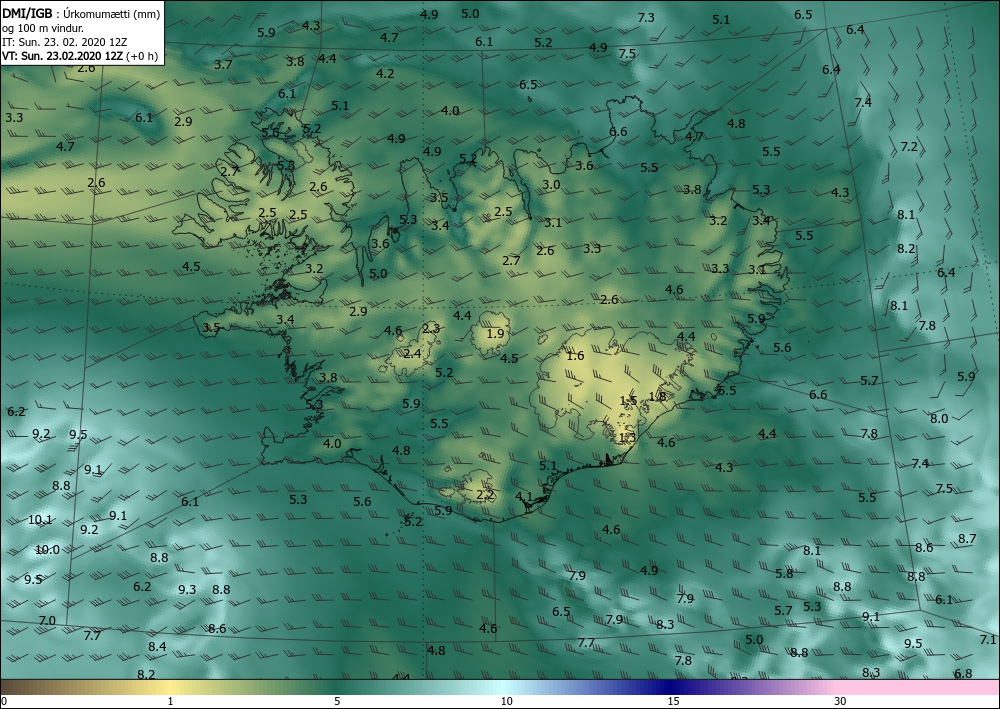Click the 'og 100 m vindur.' legend line
This screenshot has width=1000, height=709.
[x=43, y=28]
